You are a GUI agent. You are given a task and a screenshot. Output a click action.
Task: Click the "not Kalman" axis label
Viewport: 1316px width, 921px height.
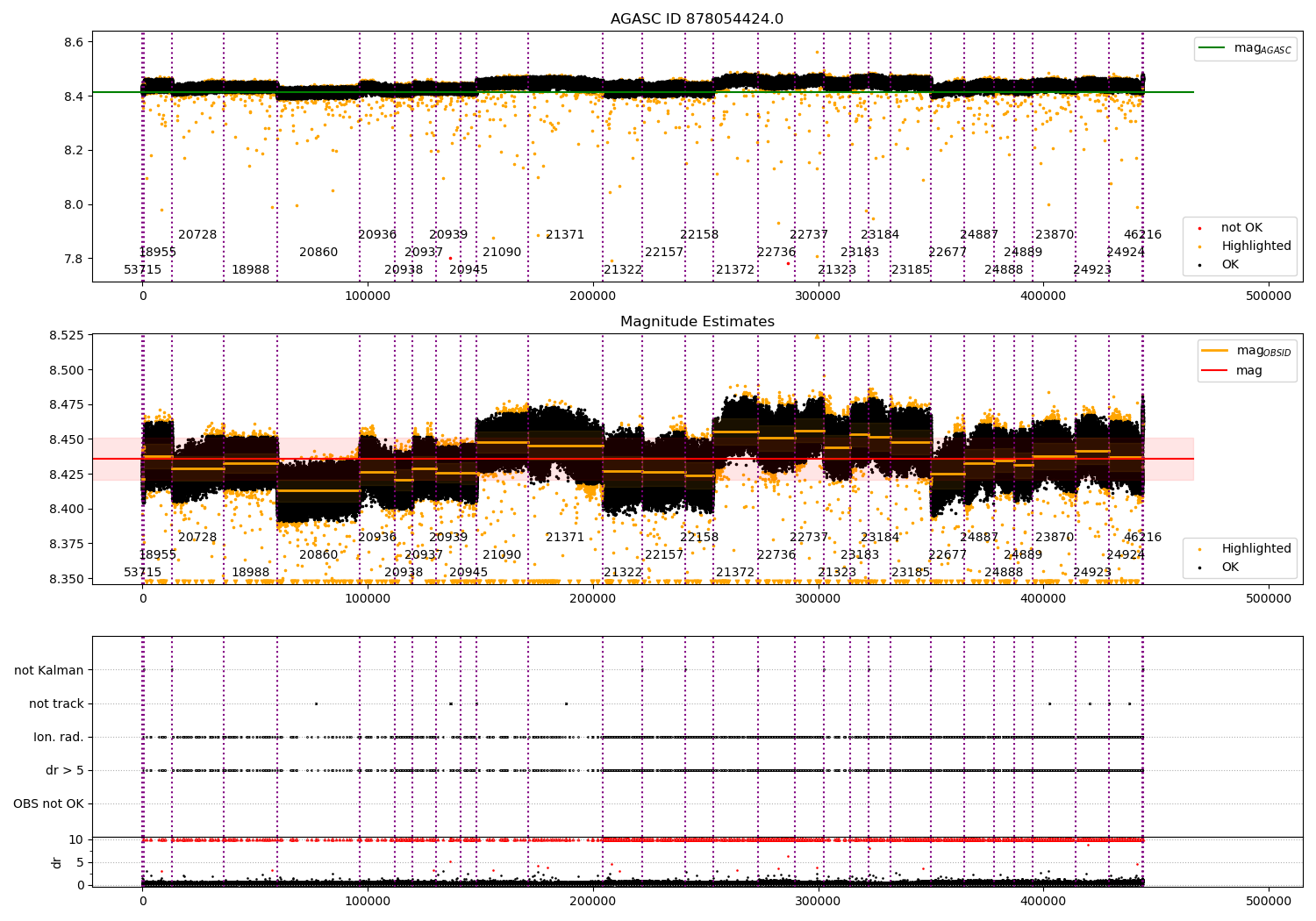point(49,670)
